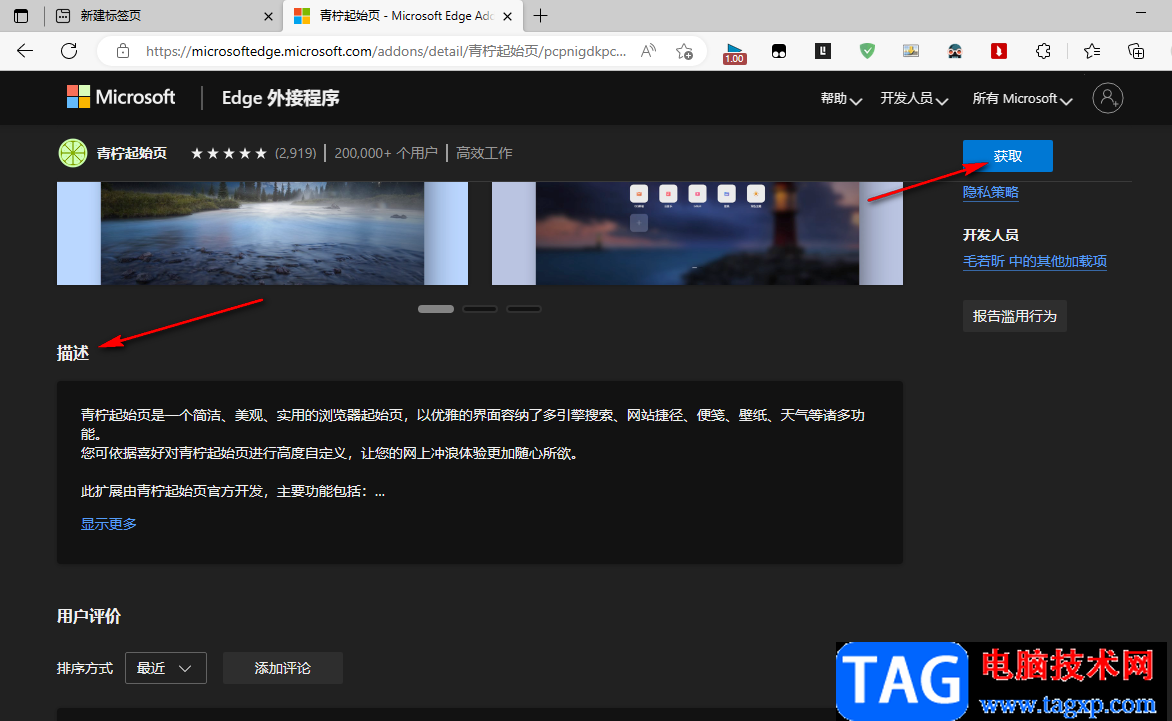Open the 隐私策略 link
This screenshot has width=1172, height=721.
click(x=990, y=192)
